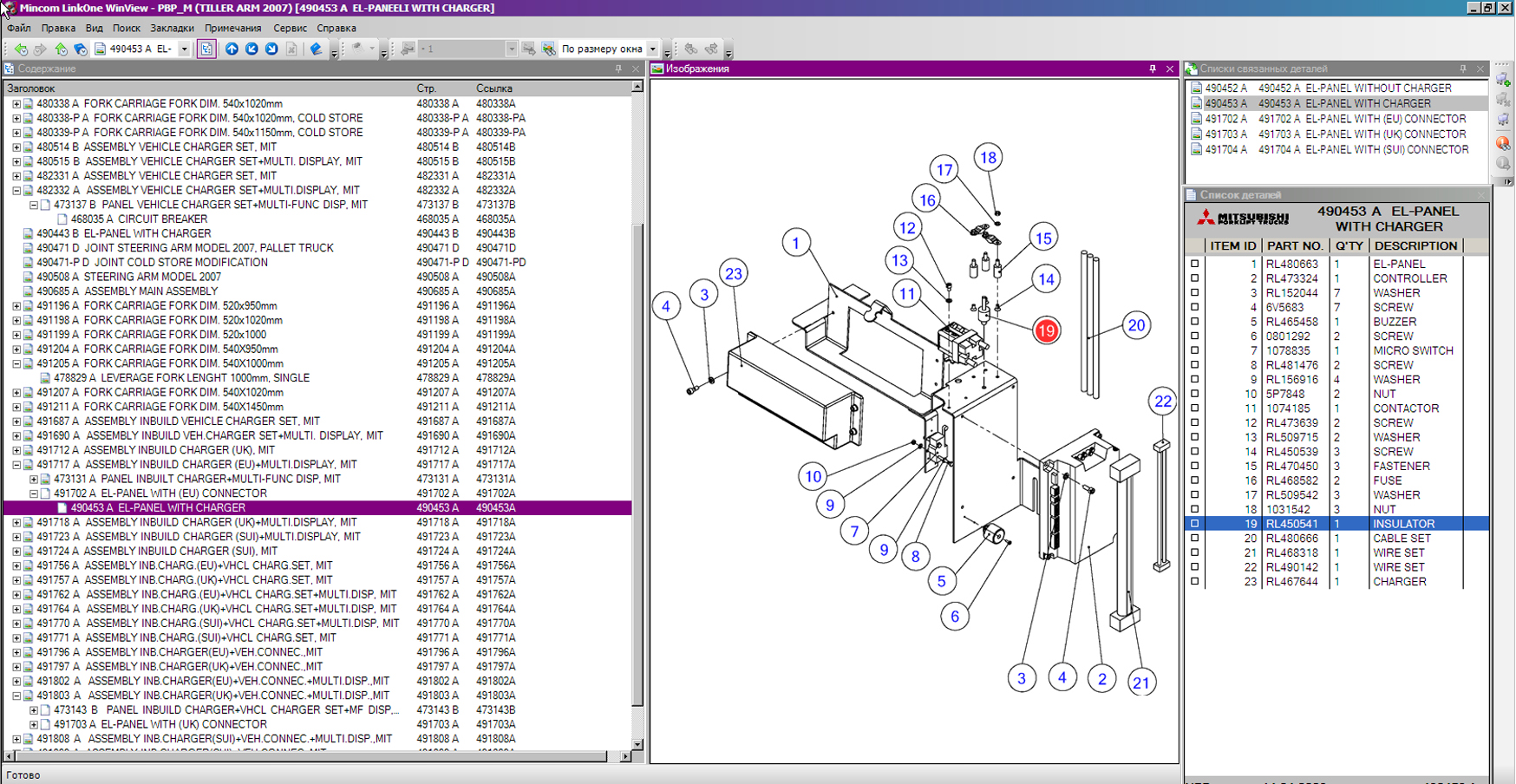Pin the Изображения panel
This screenshot has height=784, width=1516.
click(1153, 69)
